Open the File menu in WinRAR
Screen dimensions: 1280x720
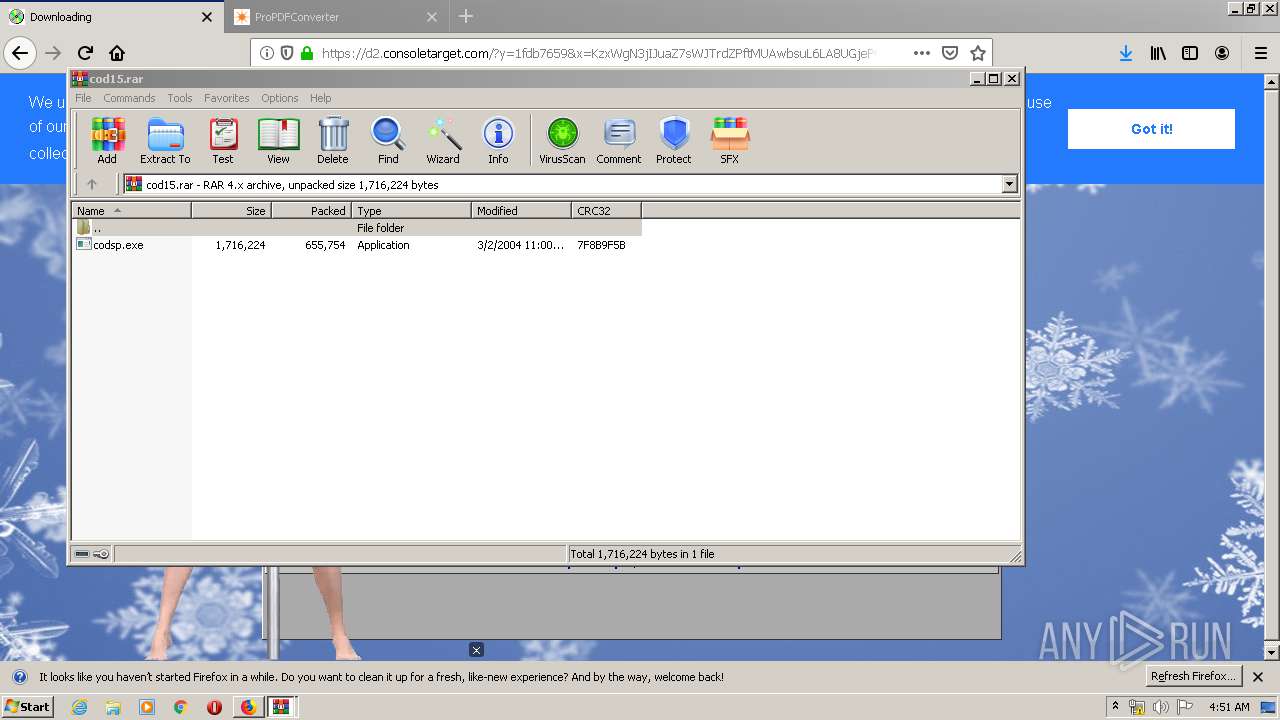83,98
